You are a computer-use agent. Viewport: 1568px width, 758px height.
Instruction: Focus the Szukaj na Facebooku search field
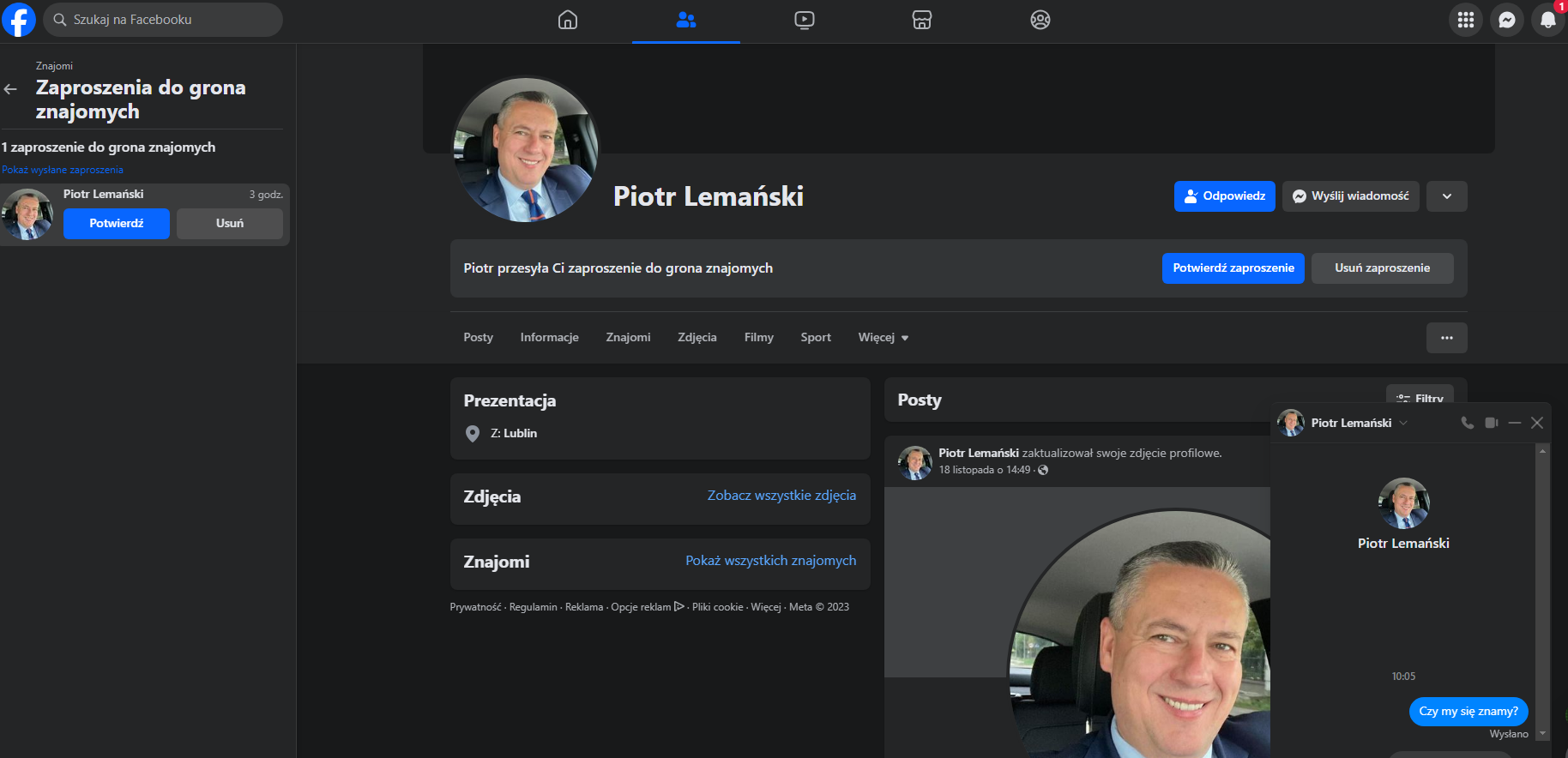pos(163,20)
